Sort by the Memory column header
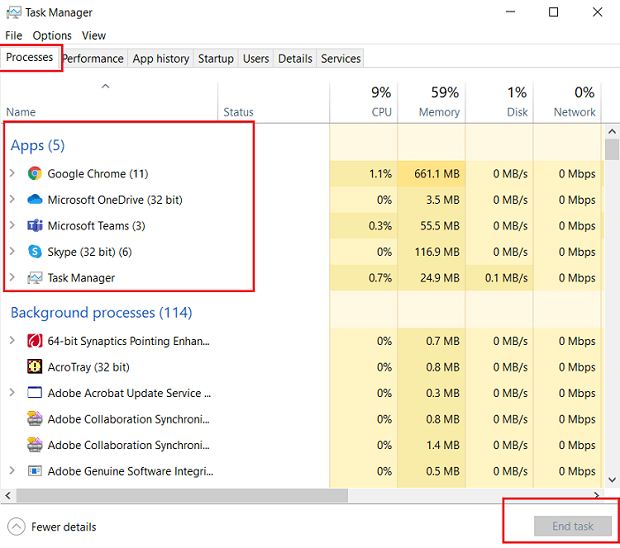Screen dimensions: 620x548 coord(431,101)
